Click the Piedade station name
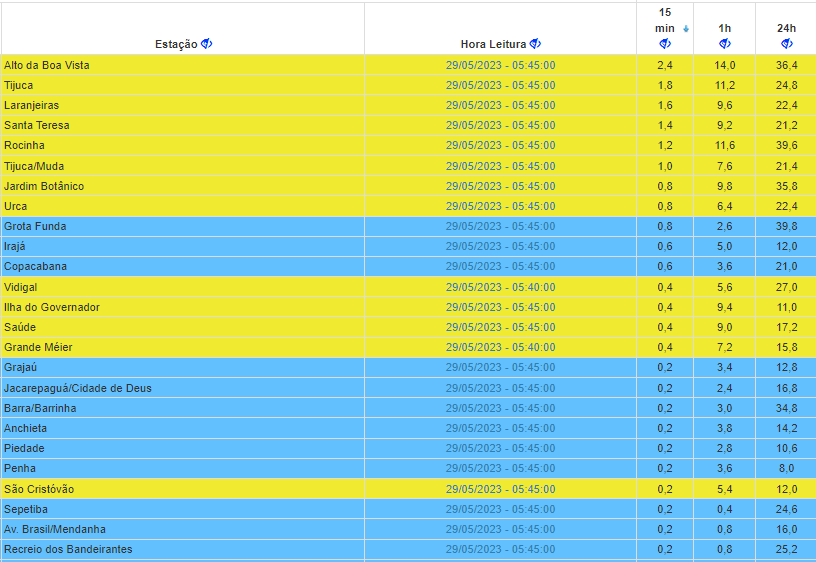The width and height of the screenshot is (816, 562). tap(24, 448)
